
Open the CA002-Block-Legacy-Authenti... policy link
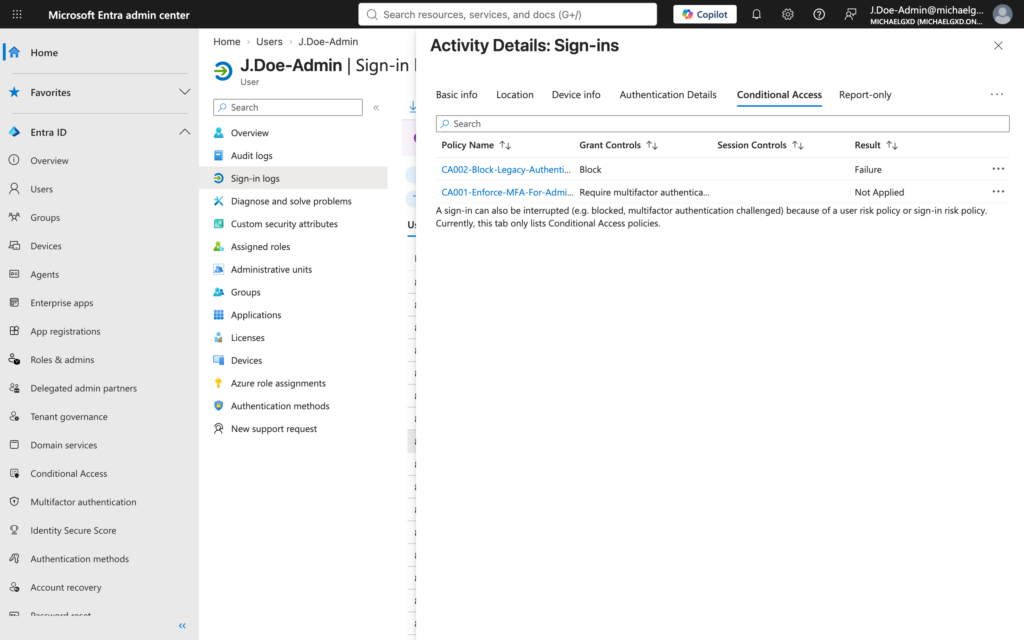505,170
